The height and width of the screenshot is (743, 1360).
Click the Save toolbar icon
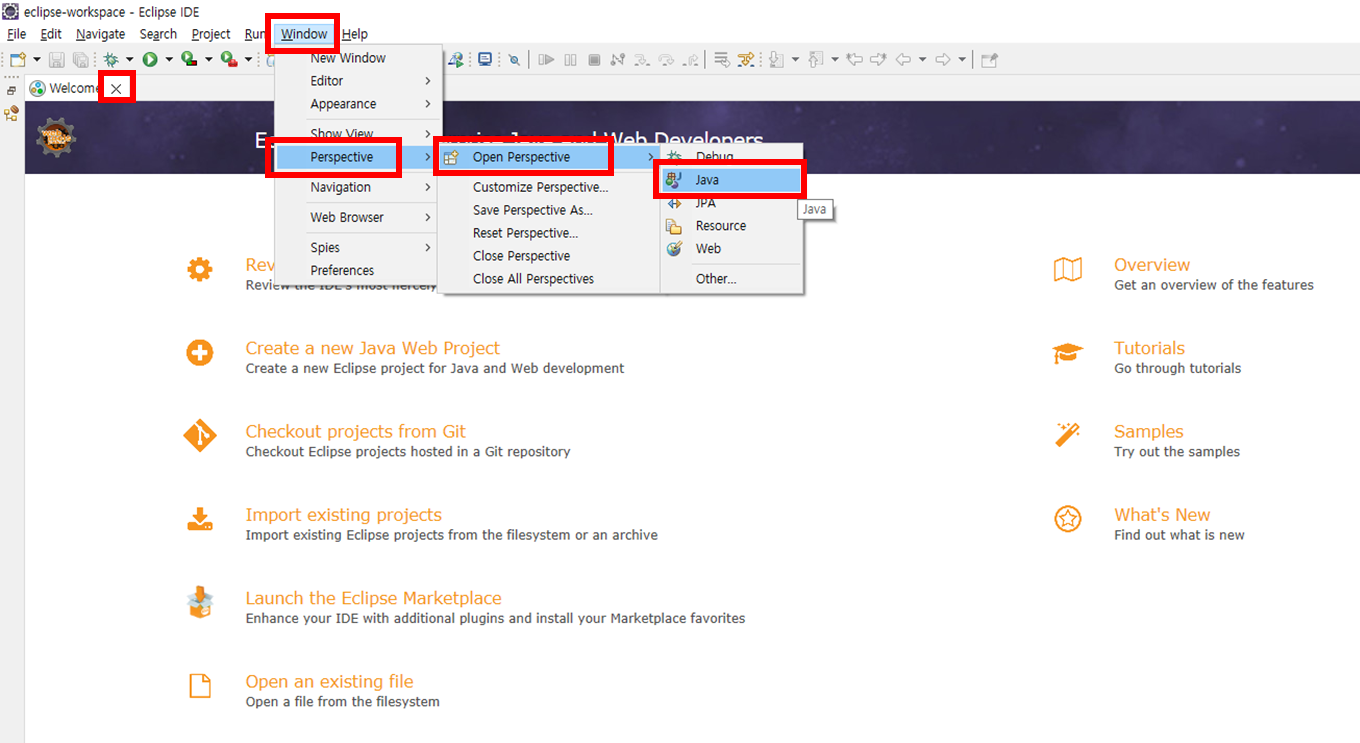pyautogui.click(x=56, y=60)
